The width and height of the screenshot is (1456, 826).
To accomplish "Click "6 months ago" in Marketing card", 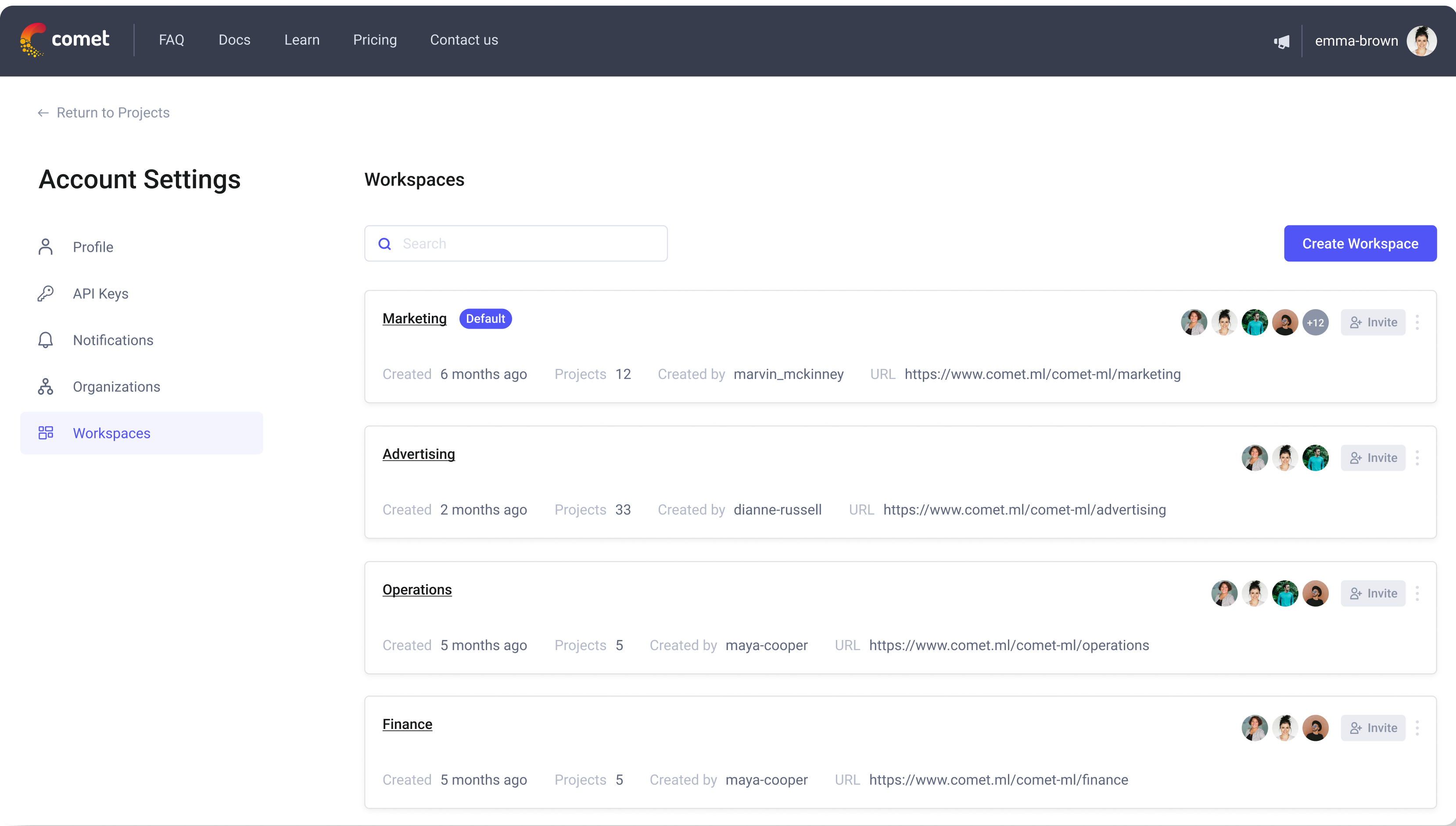I will 484,374.
